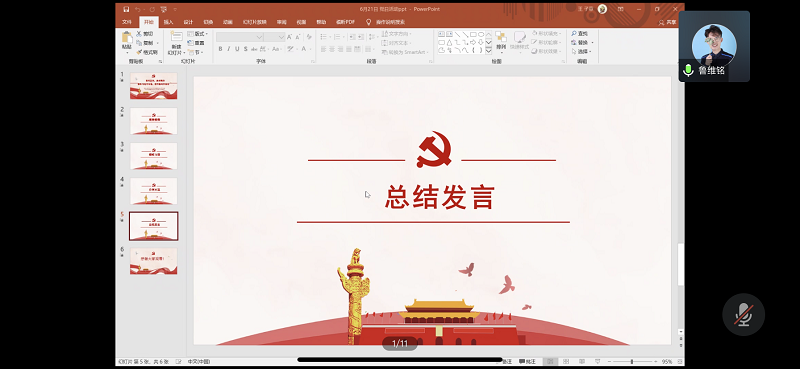The width and height of the screenshot is (800, 369).
Task: Select slide 6 thumbnail in the panel
Action: coord(154,261)
